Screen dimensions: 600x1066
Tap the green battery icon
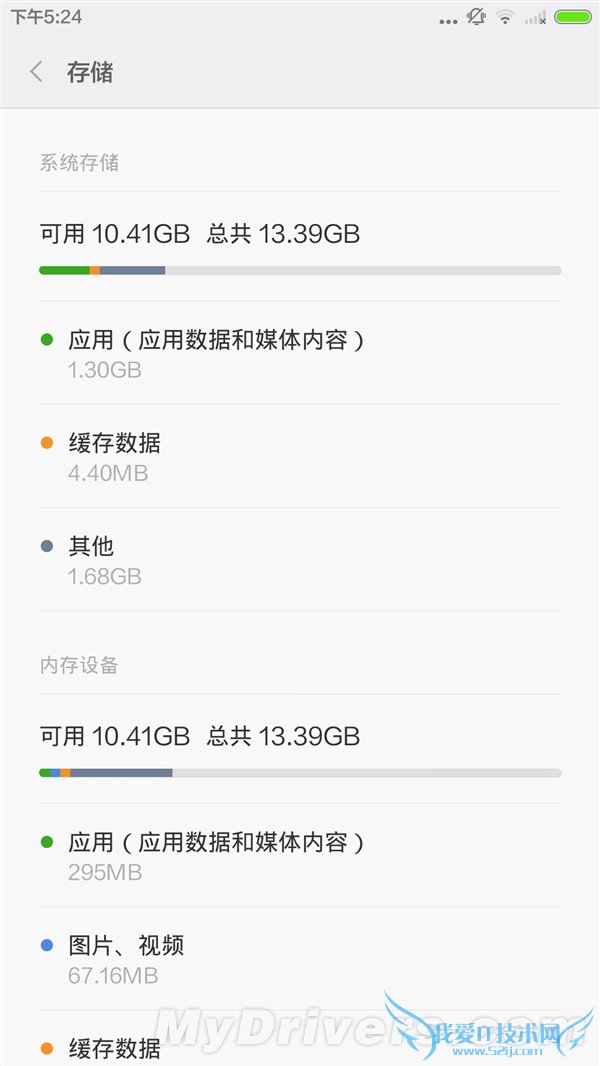click(572, 17)
